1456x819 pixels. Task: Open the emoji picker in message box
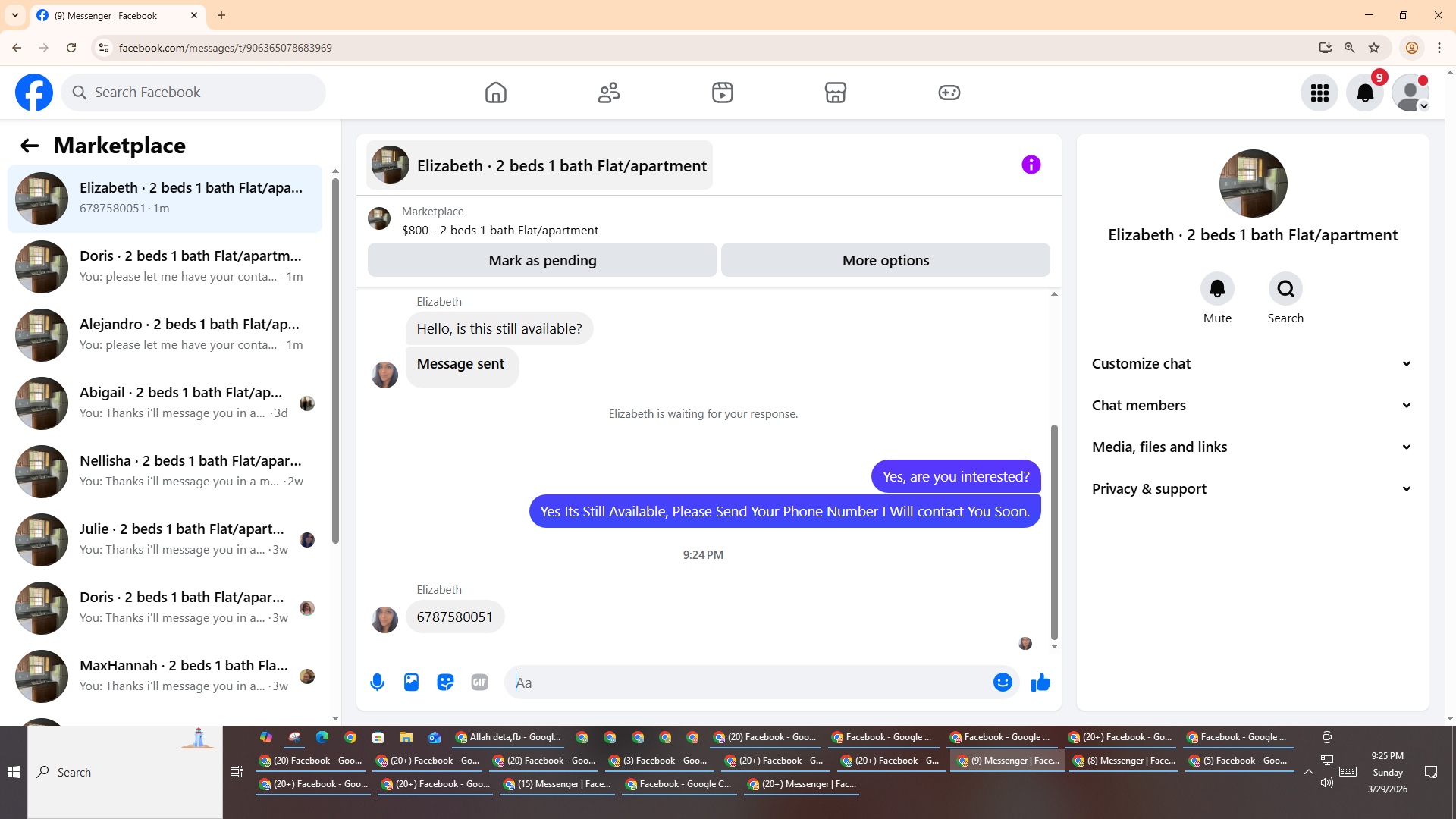(1003, 682)
